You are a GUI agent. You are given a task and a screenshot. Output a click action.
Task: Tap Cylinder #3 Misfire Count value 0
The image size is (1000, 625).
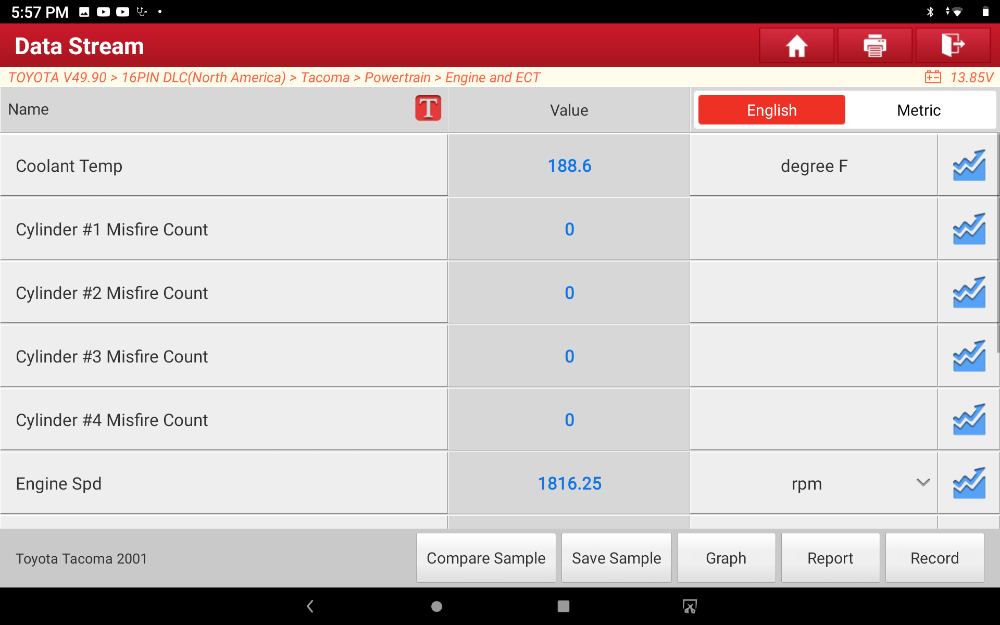[570, 357]
